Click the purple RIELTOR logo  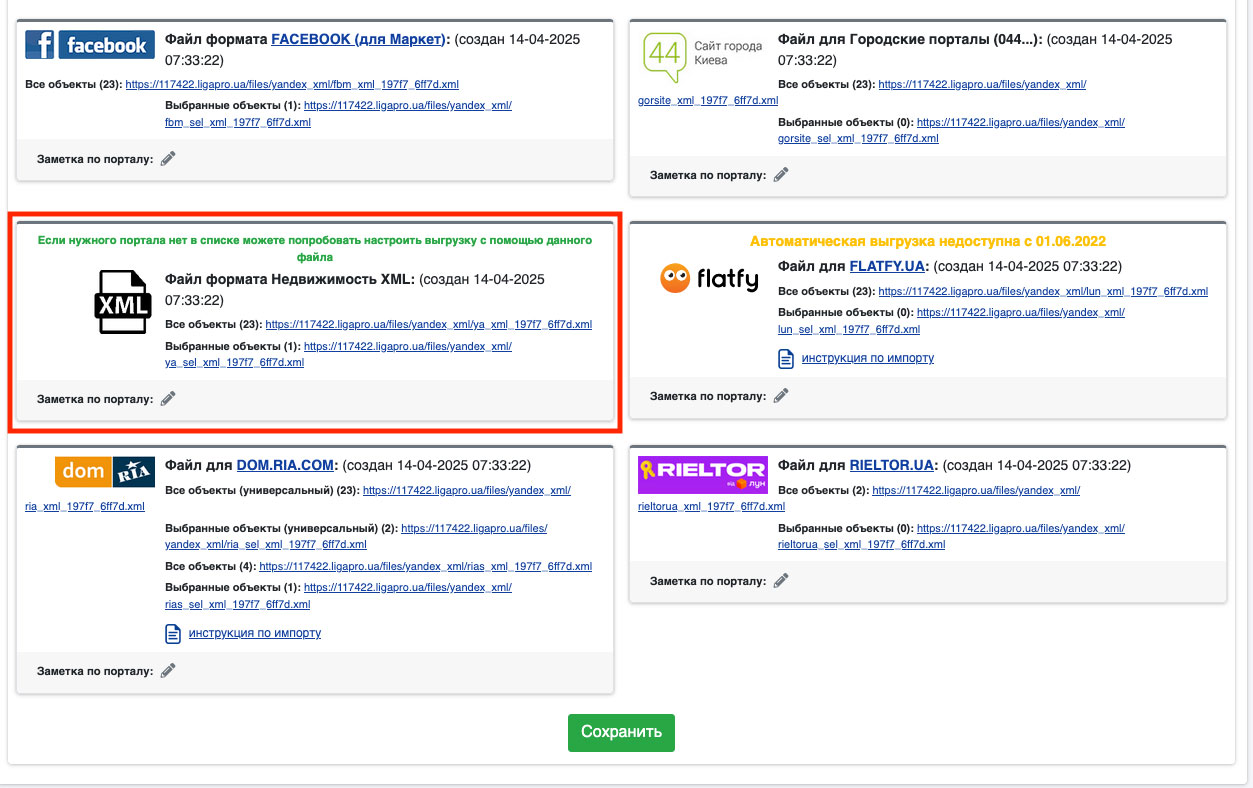tap(702, 475)
